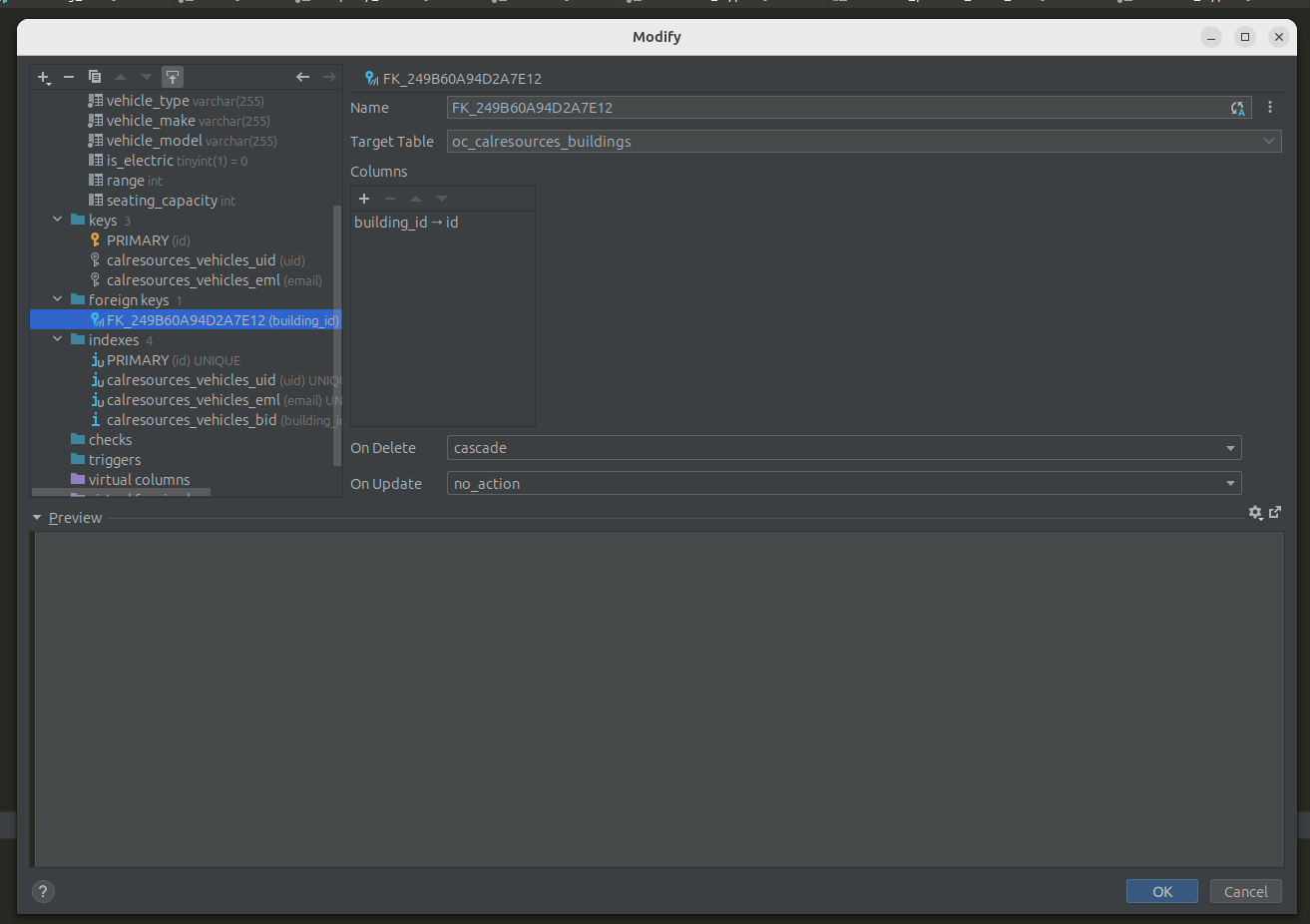This screenshot has width=1310, height=924.
Task: Click the help question mark icon
Action: (43, 891)
